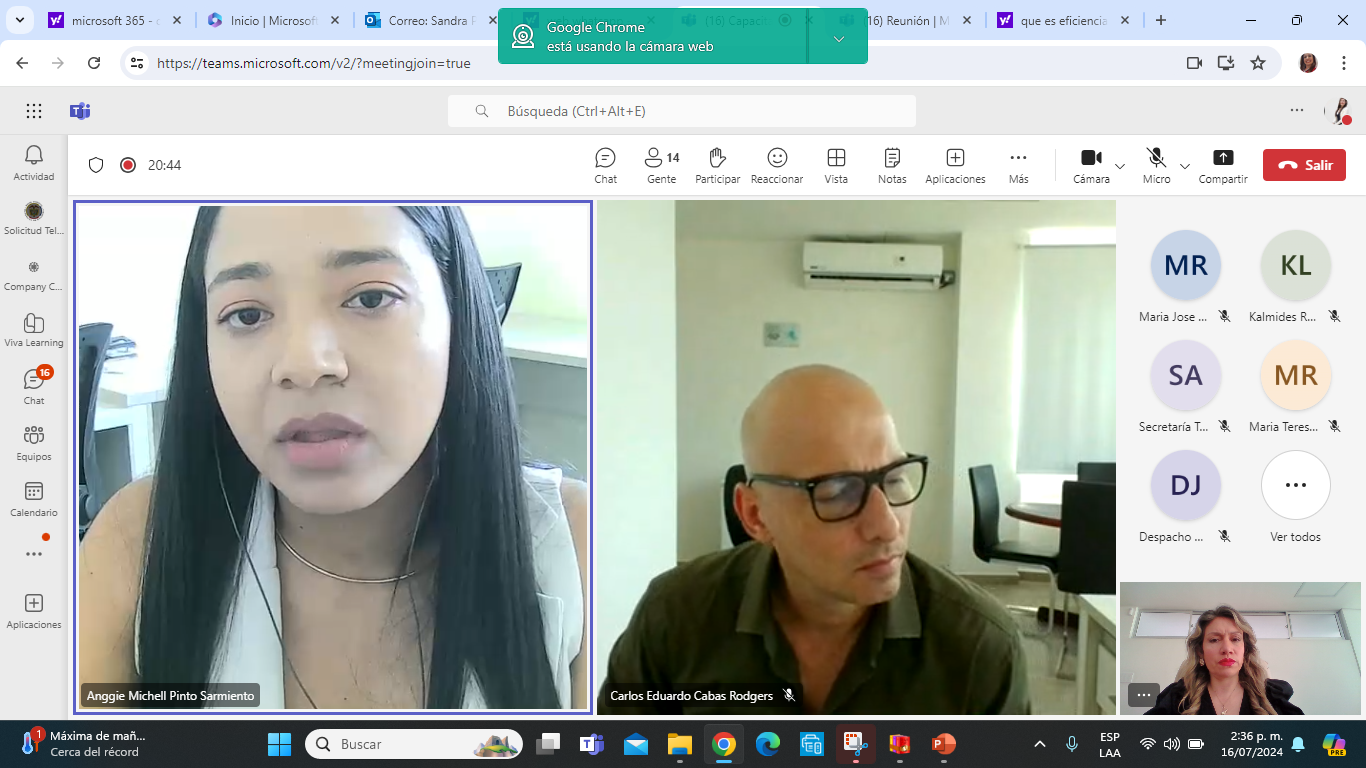The width and height of the screenshot is (1366, 768).
Task: Open the meeting Chat panel
Action: point(605,166)
